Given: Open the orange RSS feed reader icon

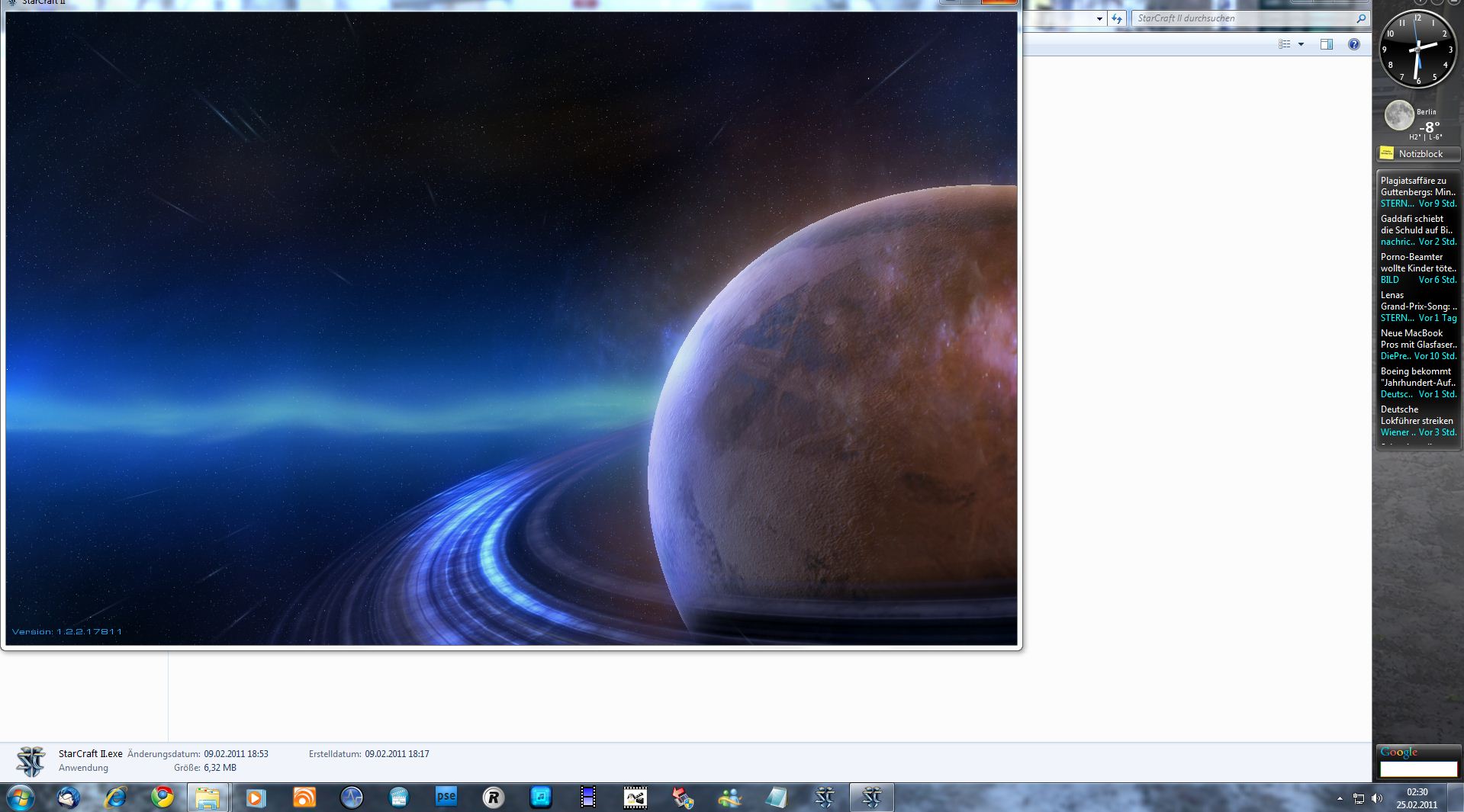Looking at the screenshot, I should [304, 798].
